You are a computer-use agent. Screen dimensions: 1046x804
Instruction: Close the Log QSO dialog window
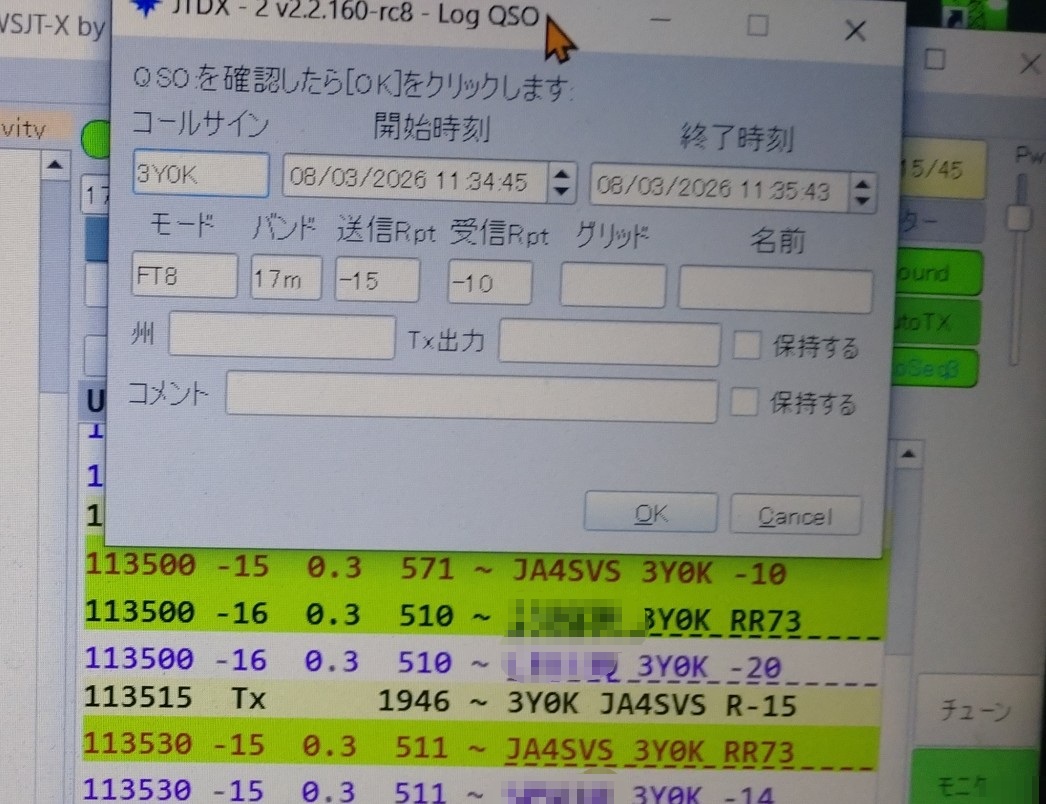coord(855,30)
